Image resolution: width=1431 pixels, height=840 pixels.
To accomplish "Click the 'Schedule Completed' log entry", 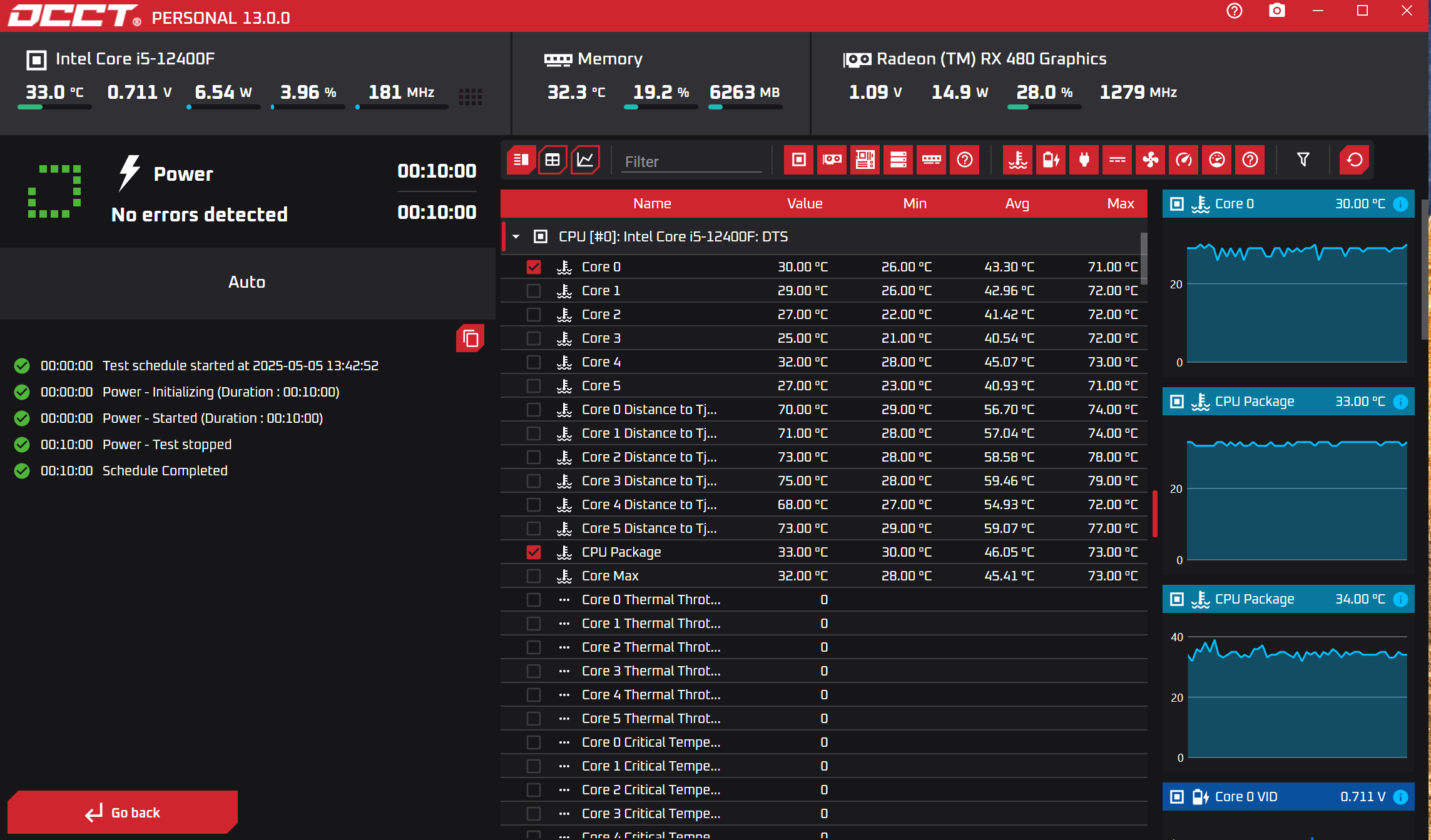I will point(165,471).
